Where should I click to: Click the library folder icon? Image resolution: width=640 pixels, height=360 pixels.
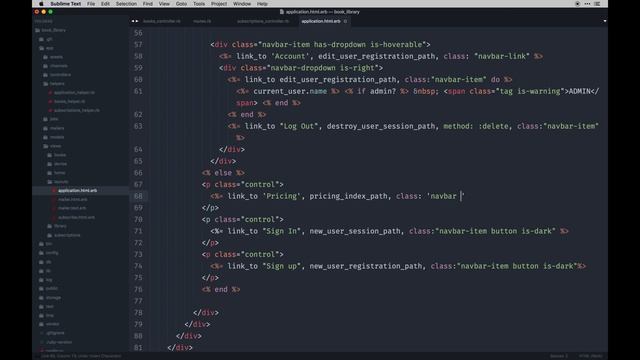(x=49, y=226)
